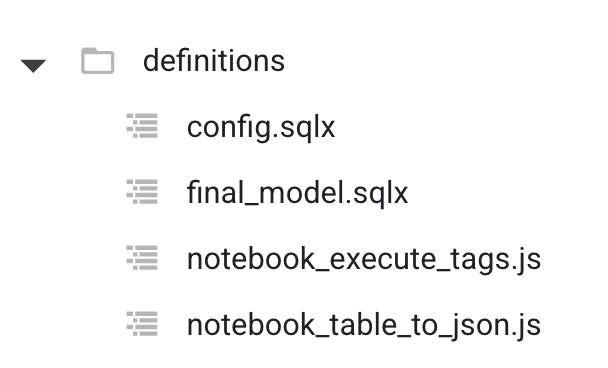608x368 pixels.
Task: Collapse the definitions folder arrow
Action: point(33,66)
